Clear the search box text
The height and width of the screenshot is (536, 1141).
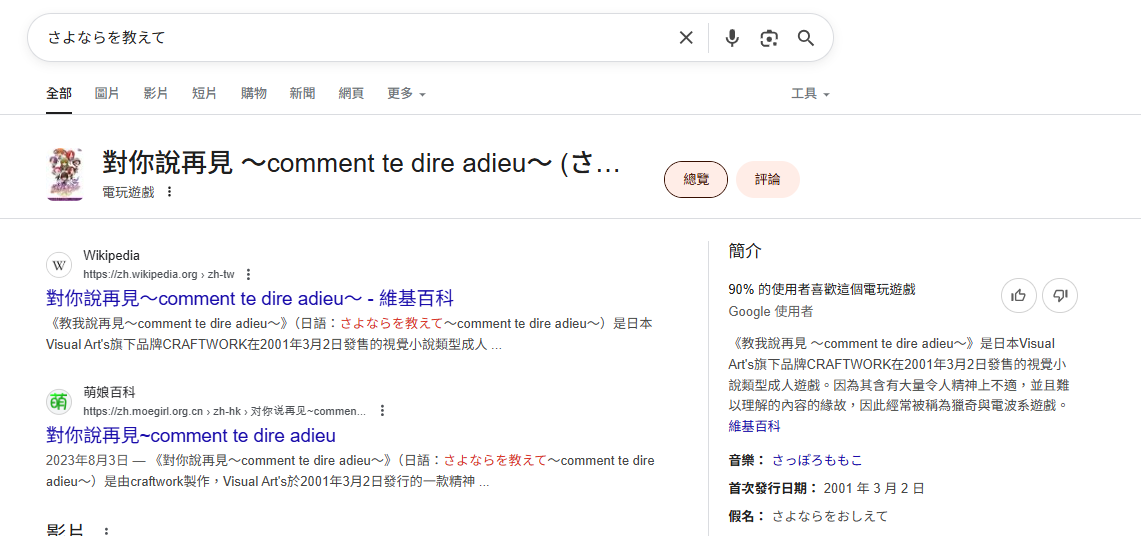[686, 38]
